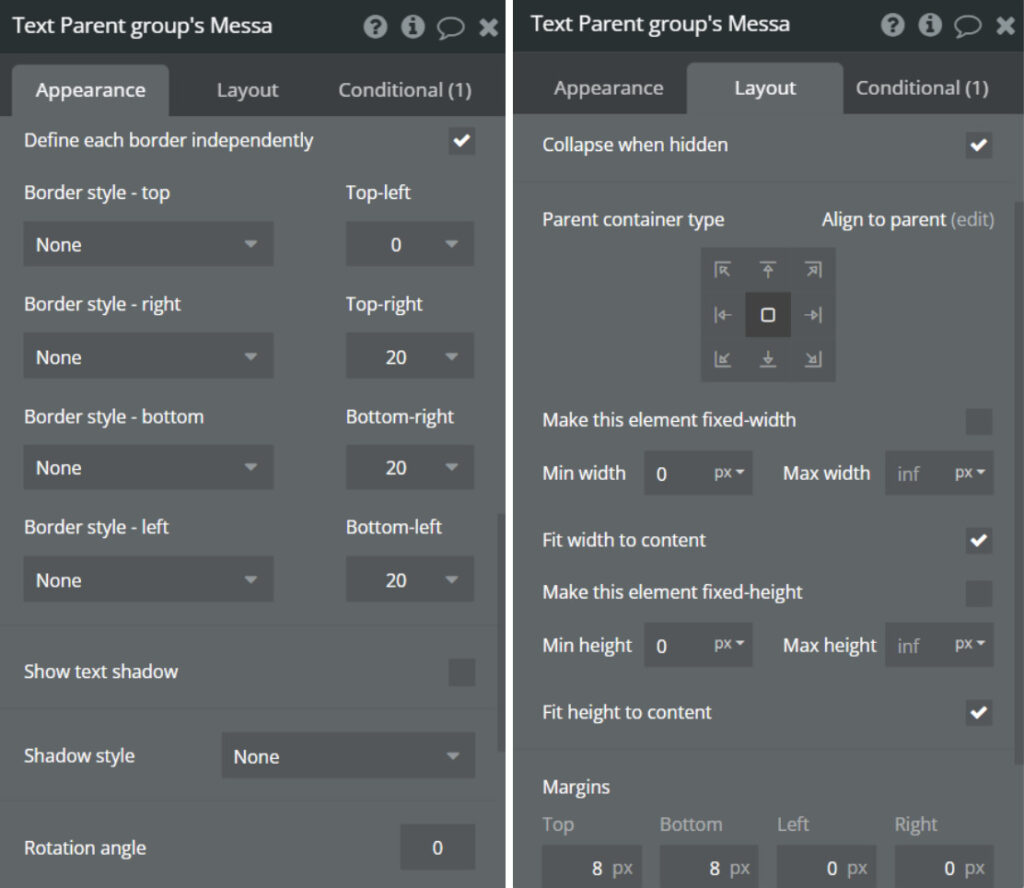Open the info icon in right panel header
The height and width of the screenshot is (888, 1024).
930,25
